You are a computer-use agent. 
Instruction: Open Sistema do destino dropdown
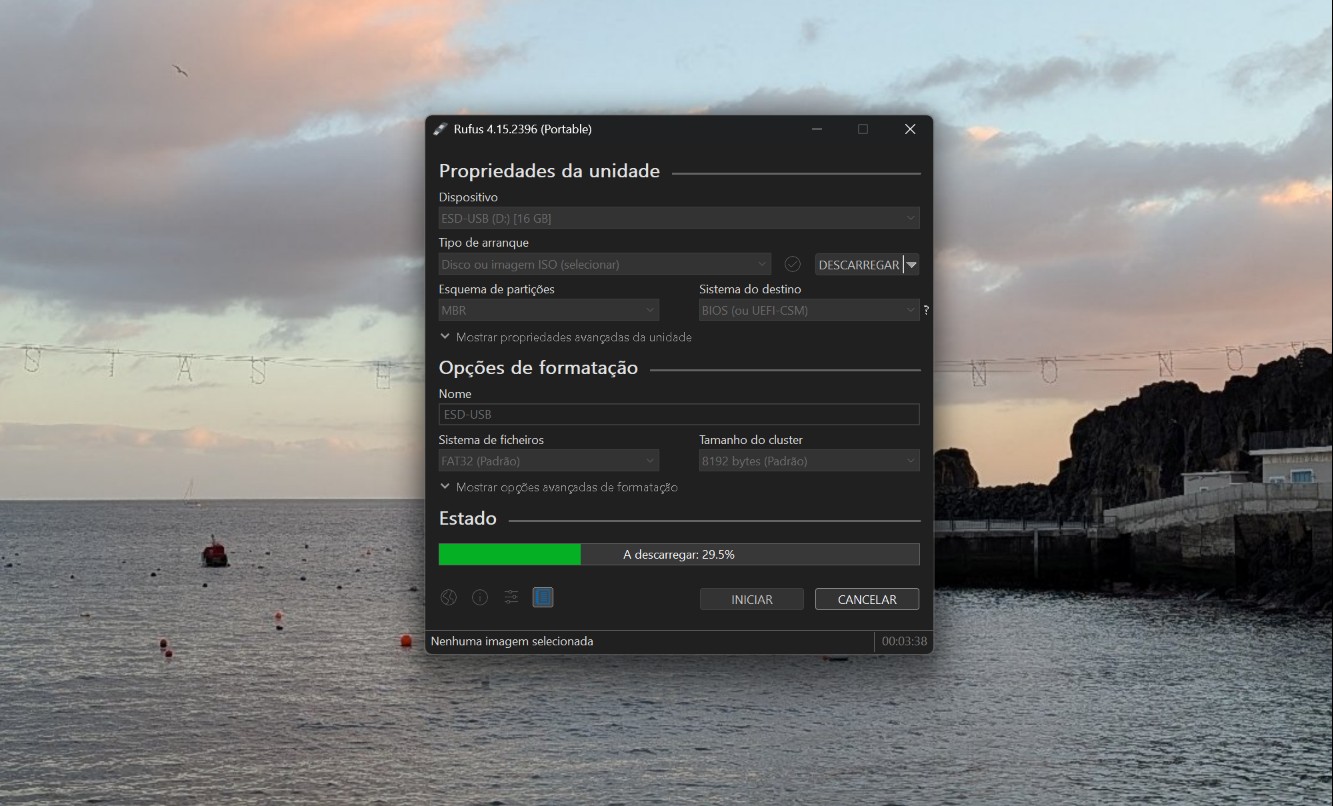pyautogui.click(x=809, y=310)
